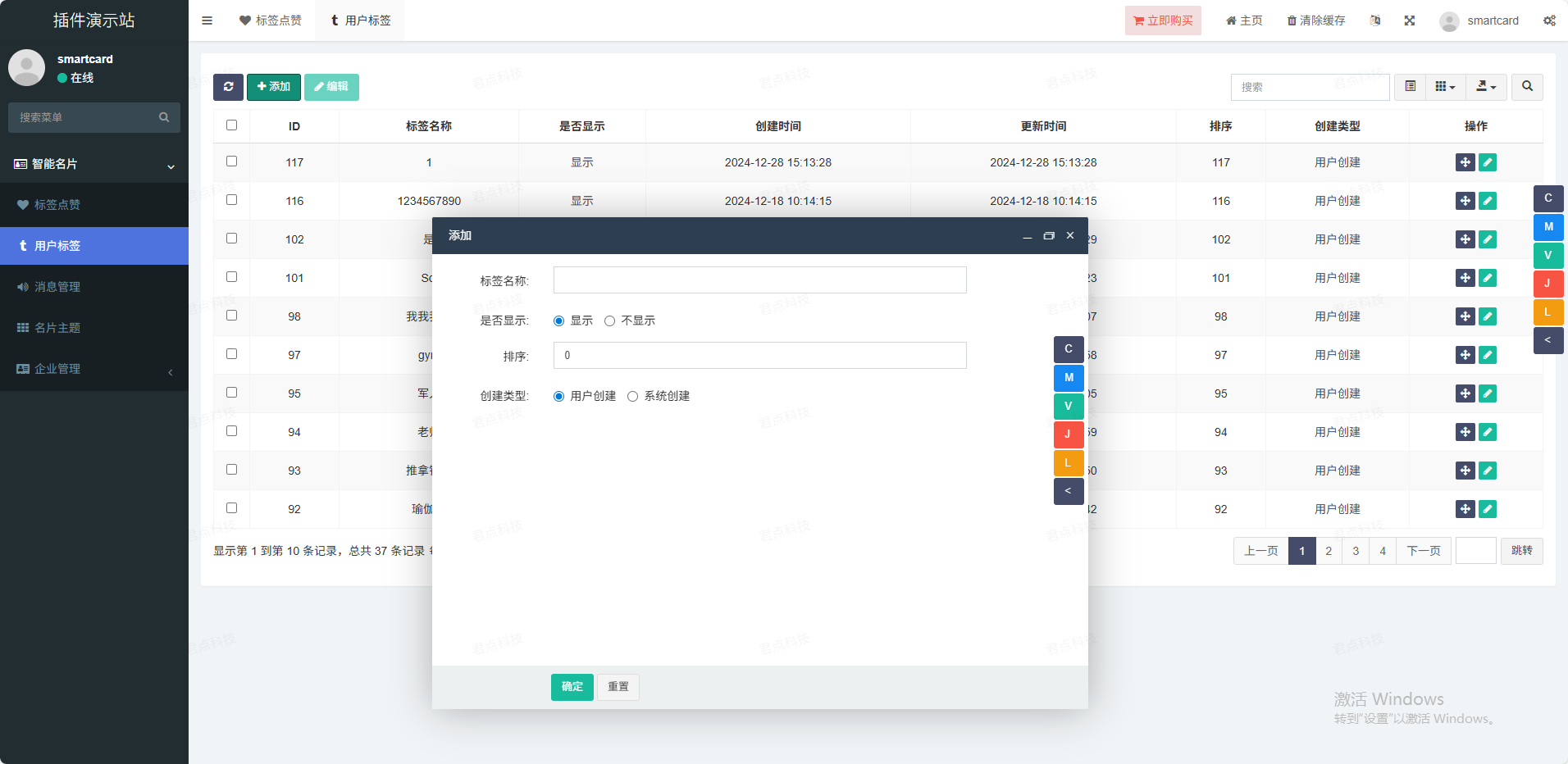Toggle fullscreen mode icon in header
This screenshot has width=1568, height=764.
(x=1409, y=20)
